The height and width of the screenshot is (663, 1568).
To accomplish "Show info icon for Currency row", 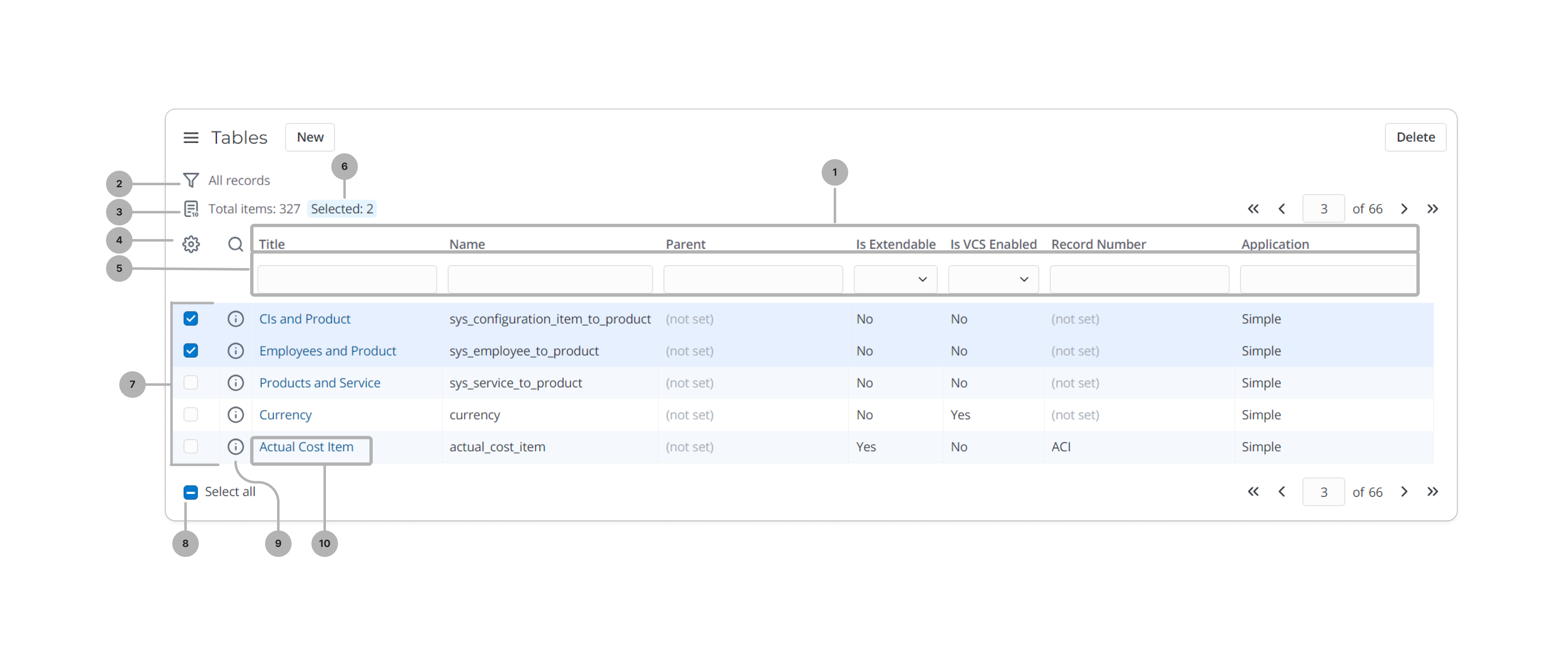I will pyautogui.click(x=235, y=415).
